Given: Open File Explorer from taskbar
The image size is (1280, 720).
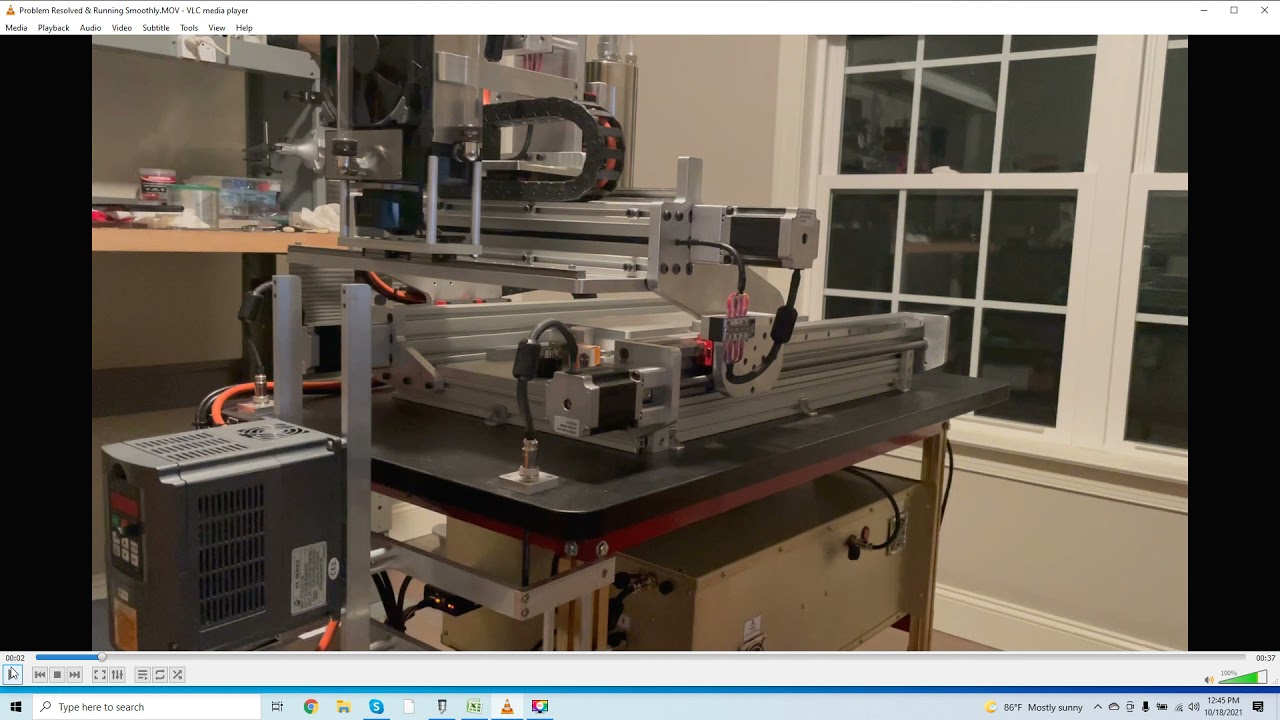Looking at the screenshot, I should point(343,707).
